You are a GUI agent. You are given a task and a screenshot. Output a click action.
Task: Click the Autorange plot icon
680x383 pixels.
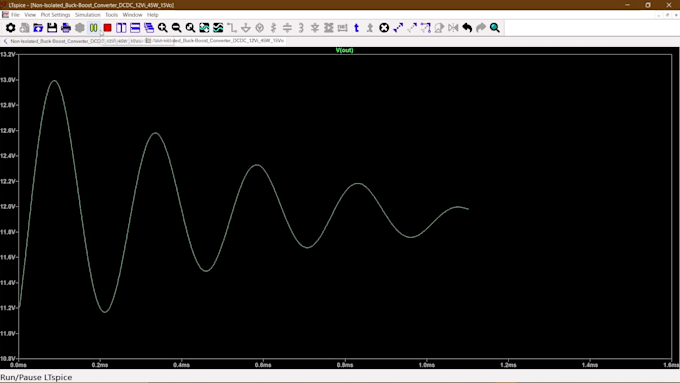(x=204, y=28)
